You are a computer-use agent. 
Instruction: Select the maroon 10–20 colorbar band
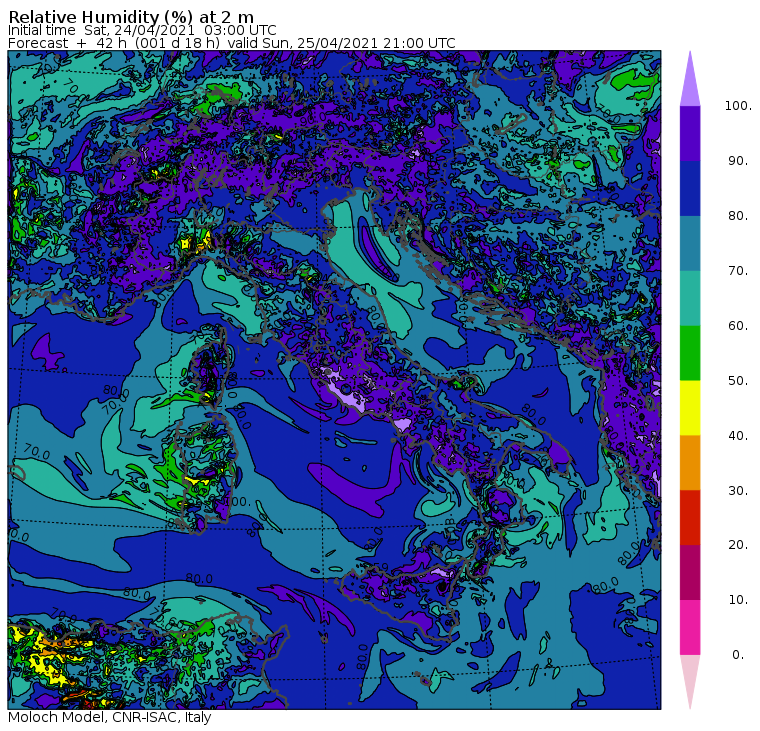click(690, 572)
